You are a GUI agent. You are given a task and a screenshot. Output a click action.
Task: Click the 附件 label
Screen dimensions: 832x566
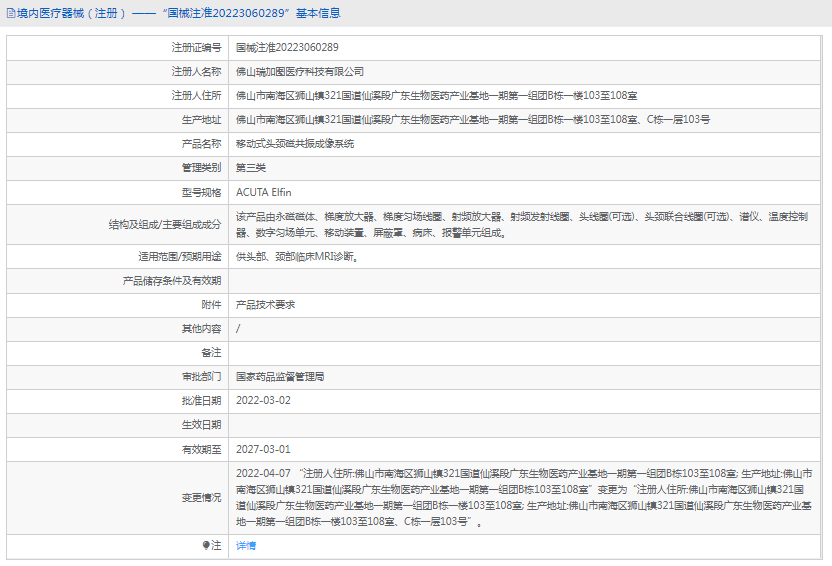[x=211, y=304]
